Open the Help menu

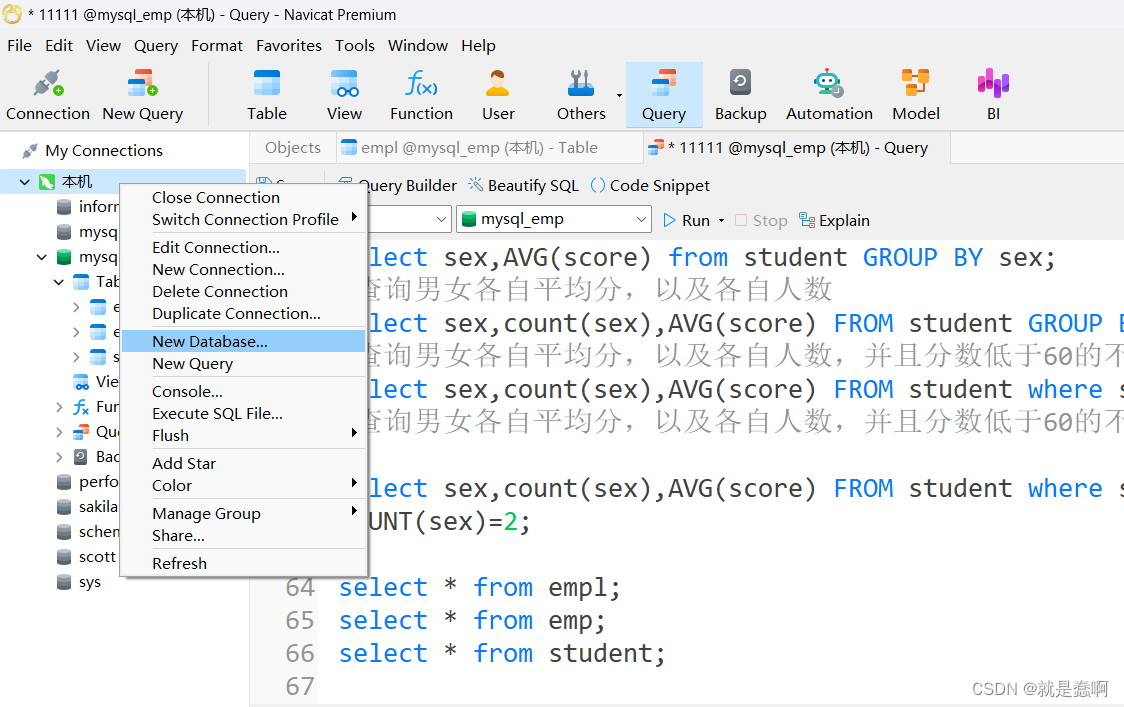pyautogui.click(x=478, y=46)
